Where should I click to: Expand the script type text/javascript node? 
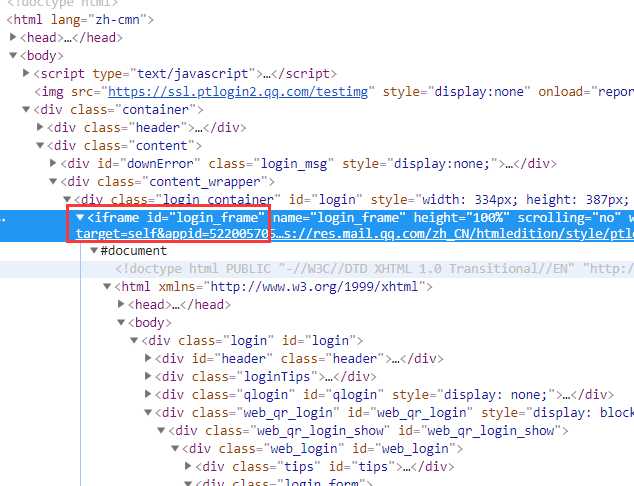click(26, 73)
